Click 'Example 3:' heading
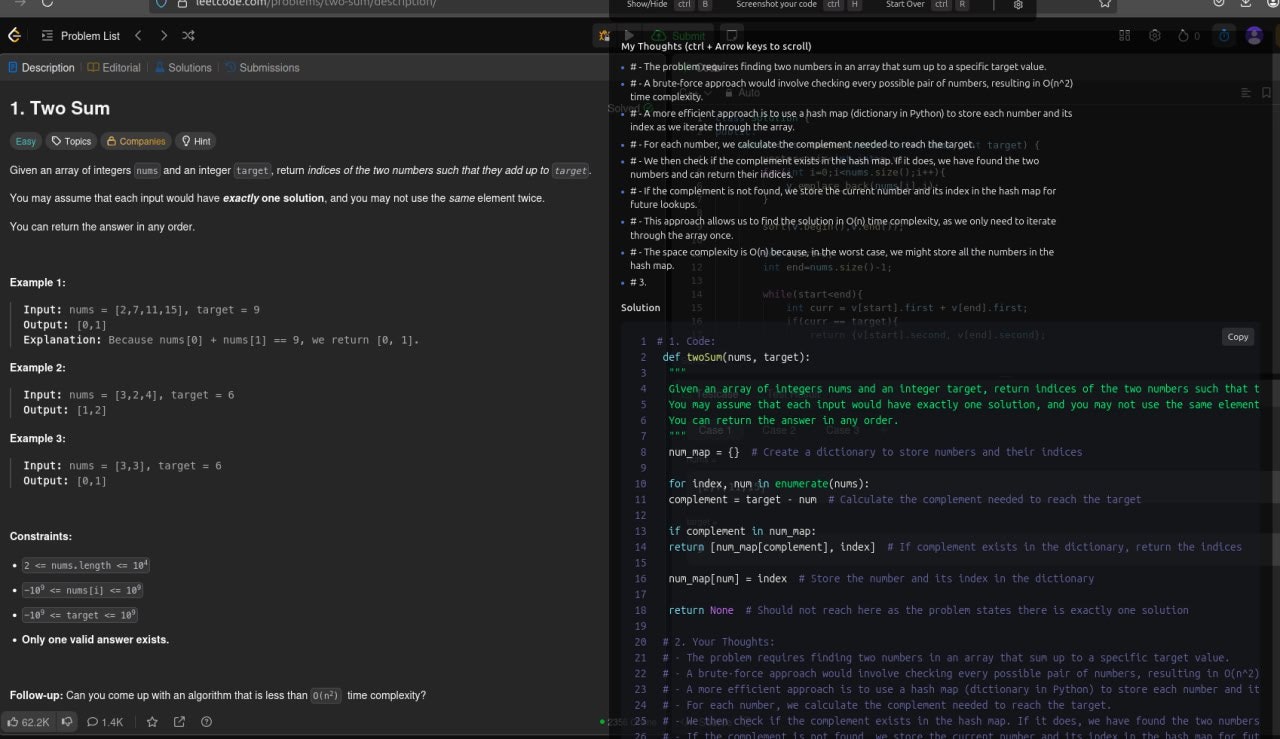Screen dimensions: 1280x739 (38, 439)
